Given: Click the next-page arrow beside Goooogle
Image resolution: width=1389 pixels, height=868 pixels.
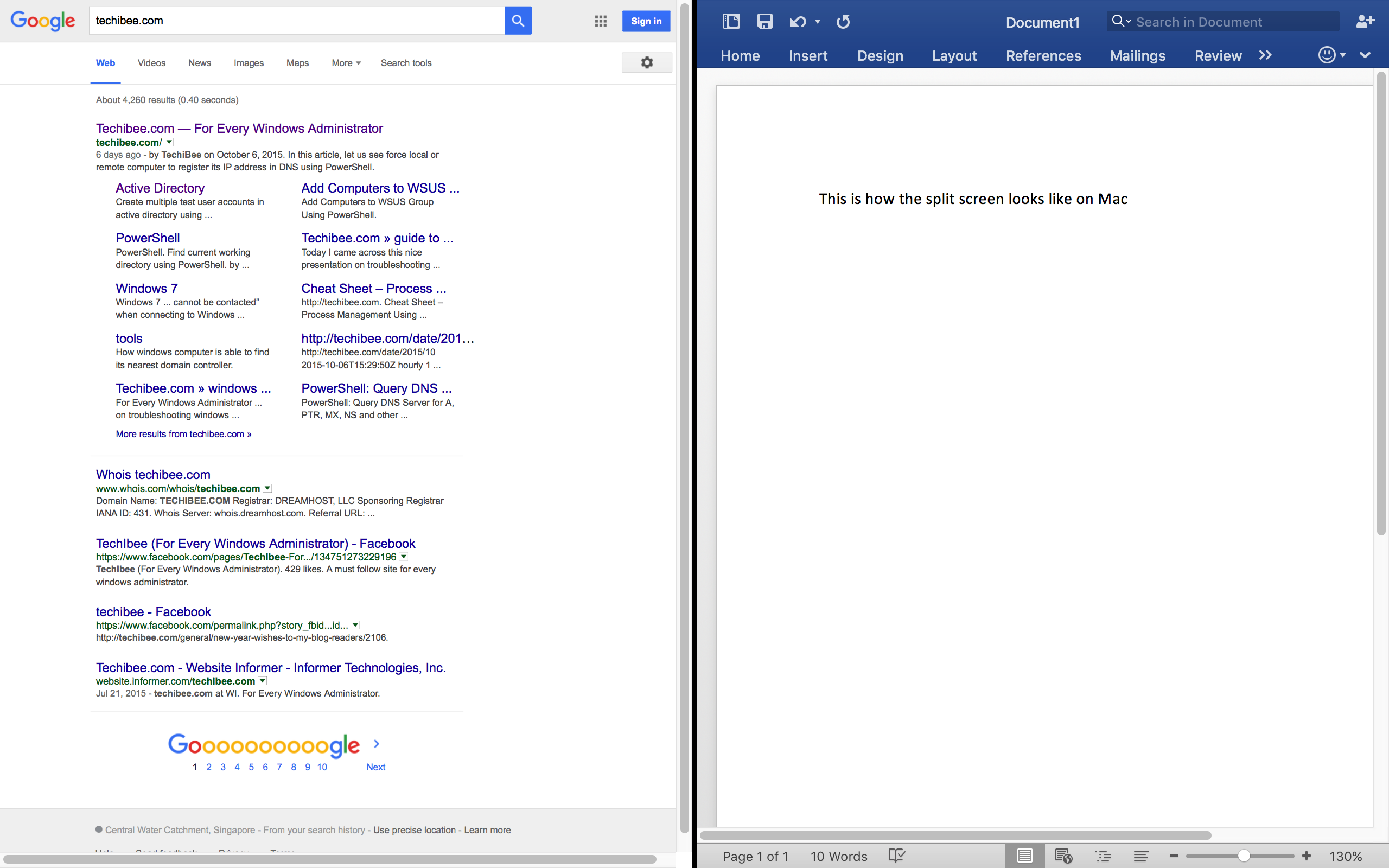Looking at the screenshot, I should (x=377, y=744).
